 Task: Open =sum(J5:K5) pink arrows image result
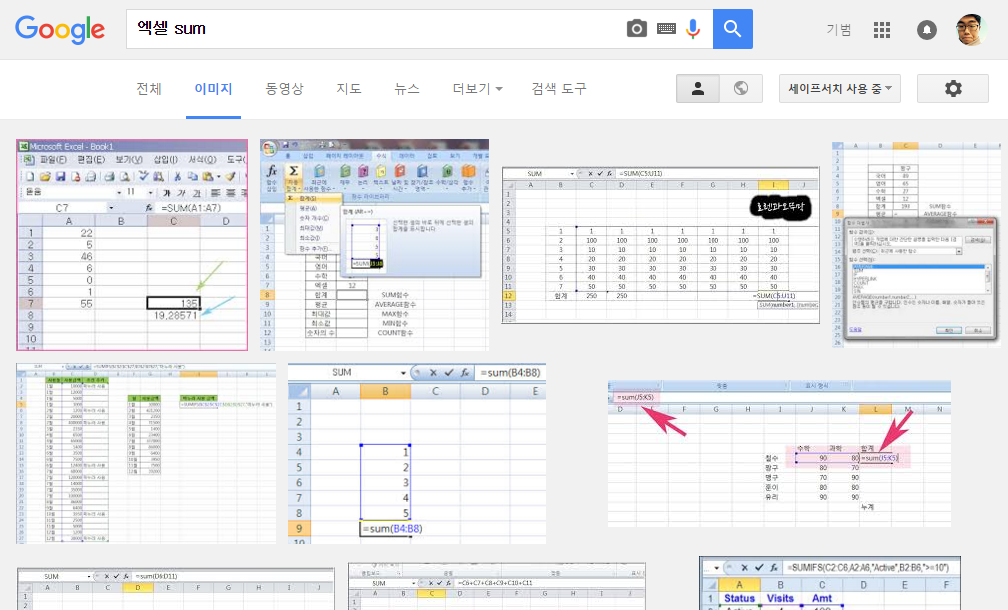pos(779,453)
